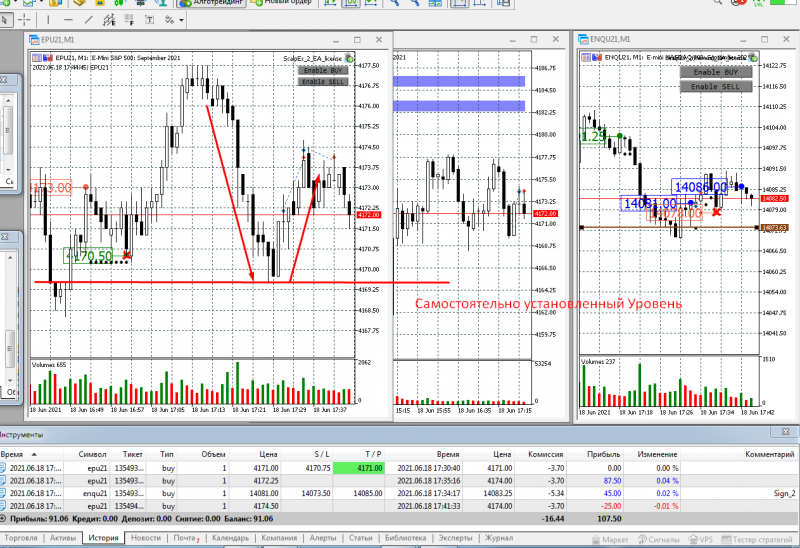Click the red 4172.00 price tag on EPU21 axis

pos(368,215)
